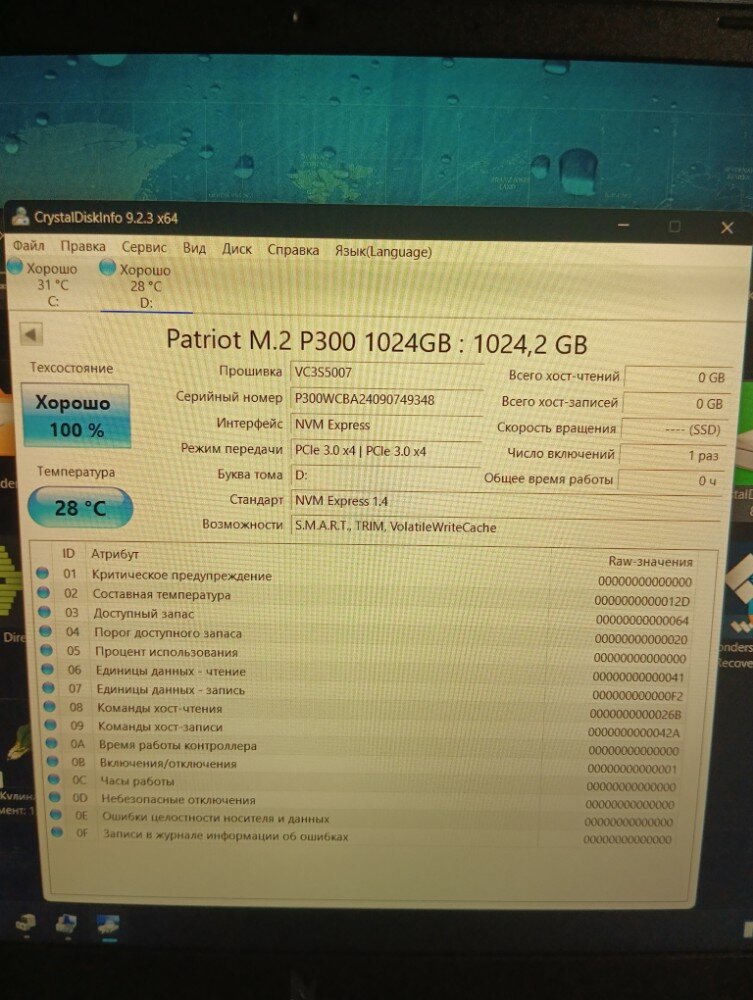Click raw value 0000000000042A
Viewport: 753px width, 1000px height.
(x=634, y=733)
